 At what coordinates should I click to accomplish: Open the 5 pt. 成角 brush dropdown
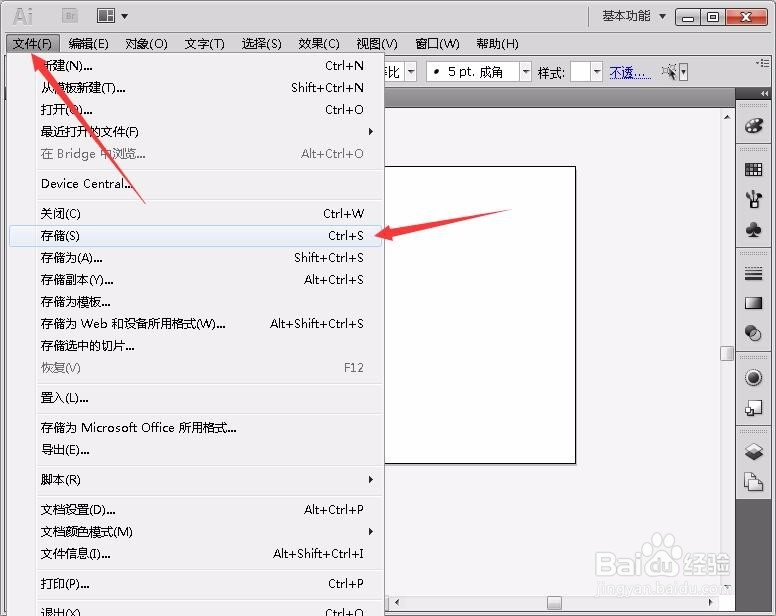tap(526, 72)
